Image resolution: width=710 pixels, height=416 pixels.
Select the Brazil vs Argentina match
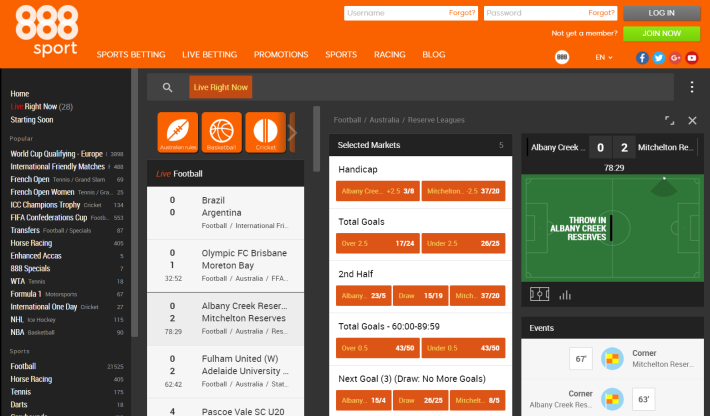coord(225,213)
